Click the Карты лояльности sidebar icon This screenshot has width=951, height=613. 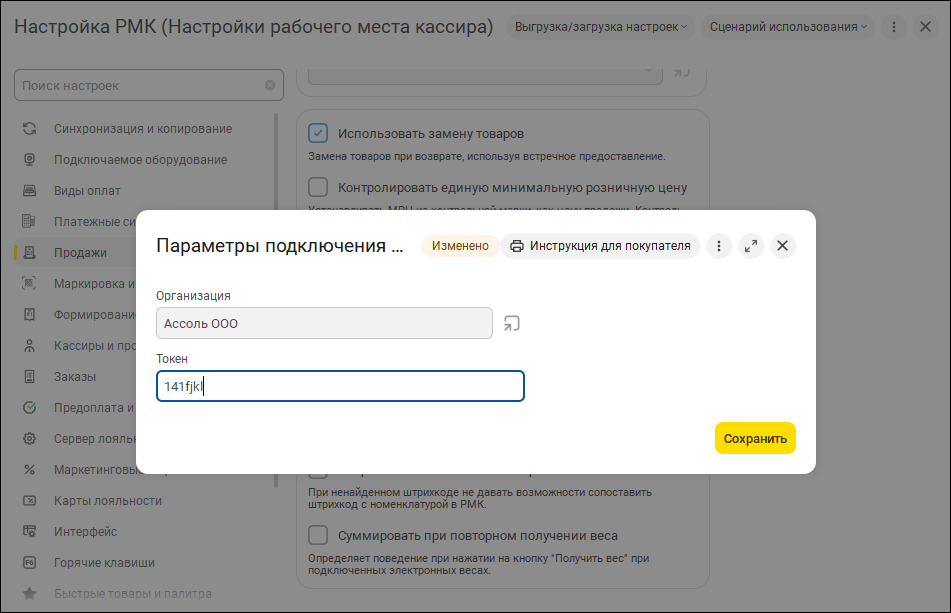pyautogui.click(x=30, y=501)
